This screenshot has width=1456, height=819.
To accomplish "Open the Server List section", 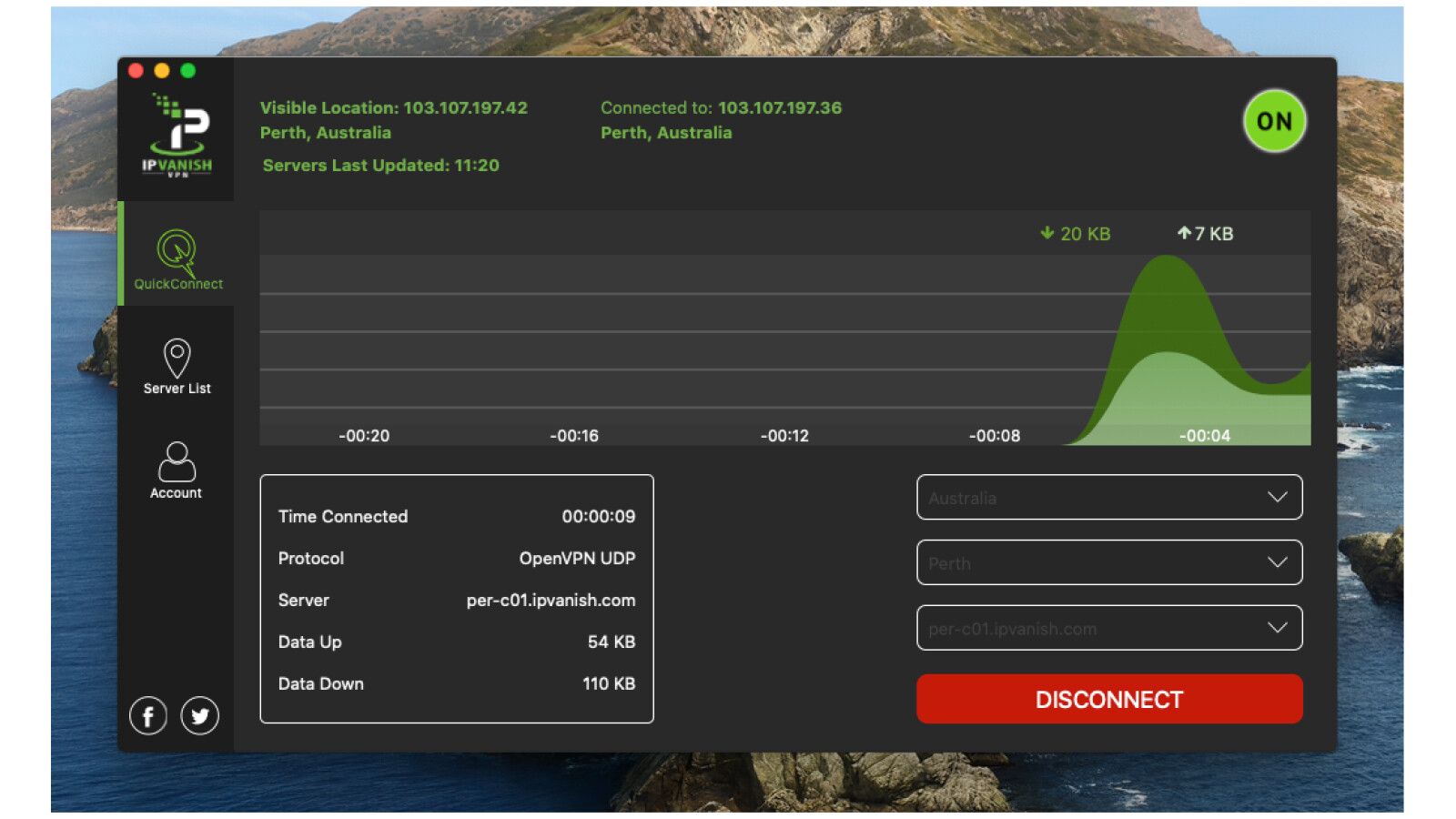I will click(x=177, y=366).
